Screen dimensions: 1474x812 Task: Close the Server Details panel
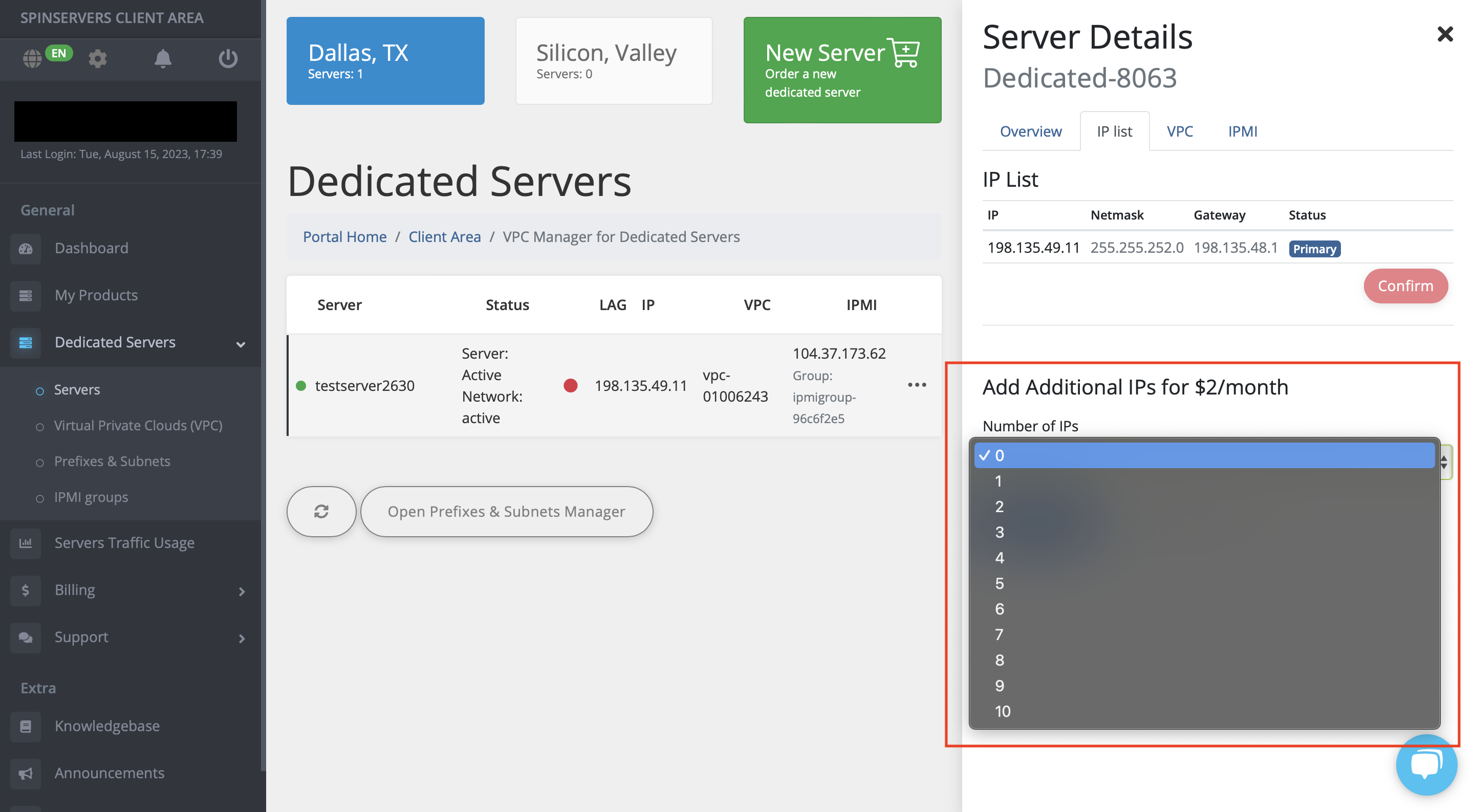tap(1444, 34)
